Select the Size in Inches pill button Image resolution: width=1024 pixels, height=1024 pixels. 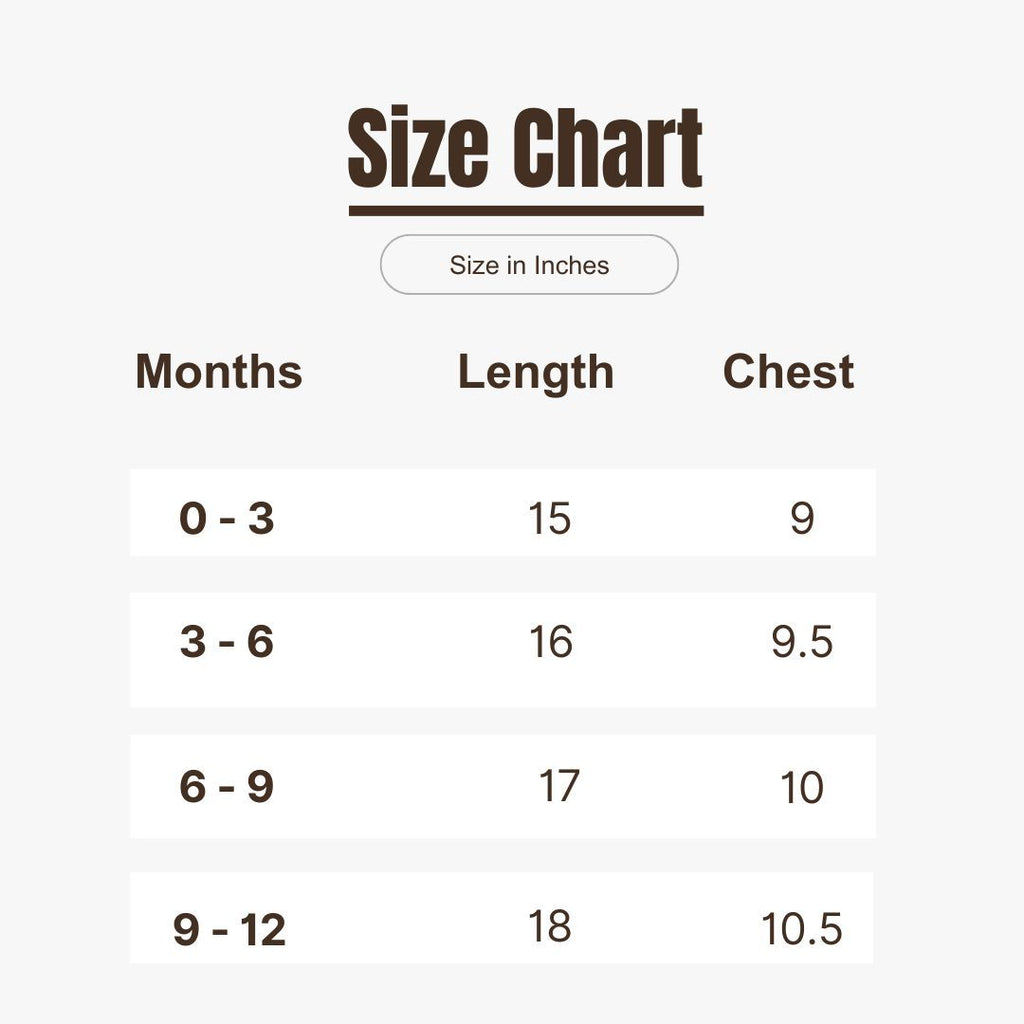coord(529,264)
